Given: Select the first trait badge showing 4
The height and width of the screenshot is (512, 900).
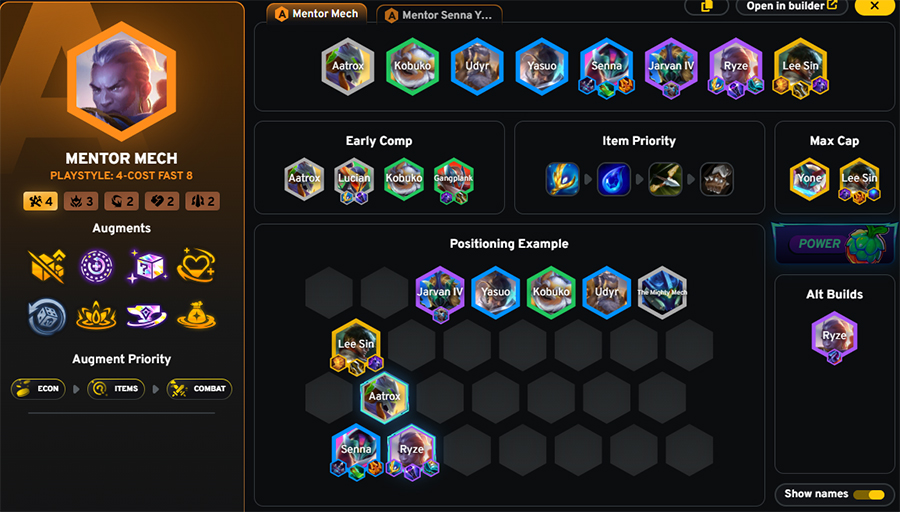Looking at the screenshot, I should click(40, 201).
